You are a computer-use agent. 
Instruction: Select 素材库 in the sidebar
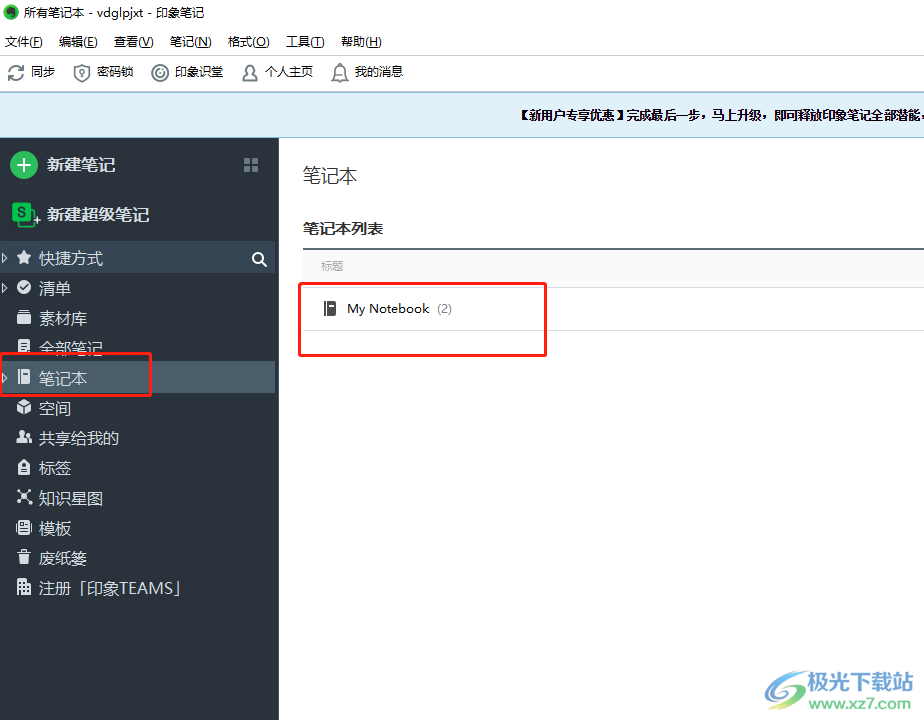click(x=63, y=318)
